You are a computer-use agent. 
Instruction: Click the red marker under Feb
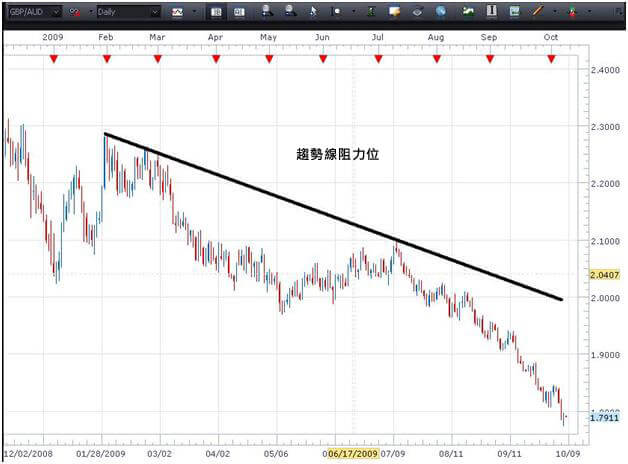pos(106,59)
